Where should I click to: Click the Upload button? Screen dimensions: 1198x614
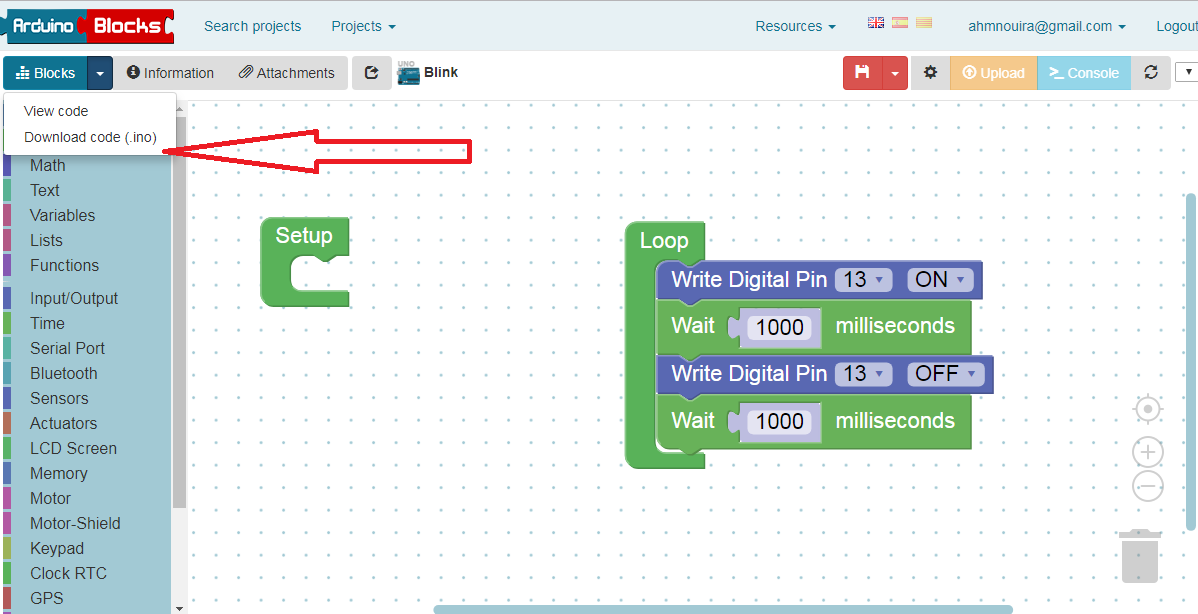(993, 72)
